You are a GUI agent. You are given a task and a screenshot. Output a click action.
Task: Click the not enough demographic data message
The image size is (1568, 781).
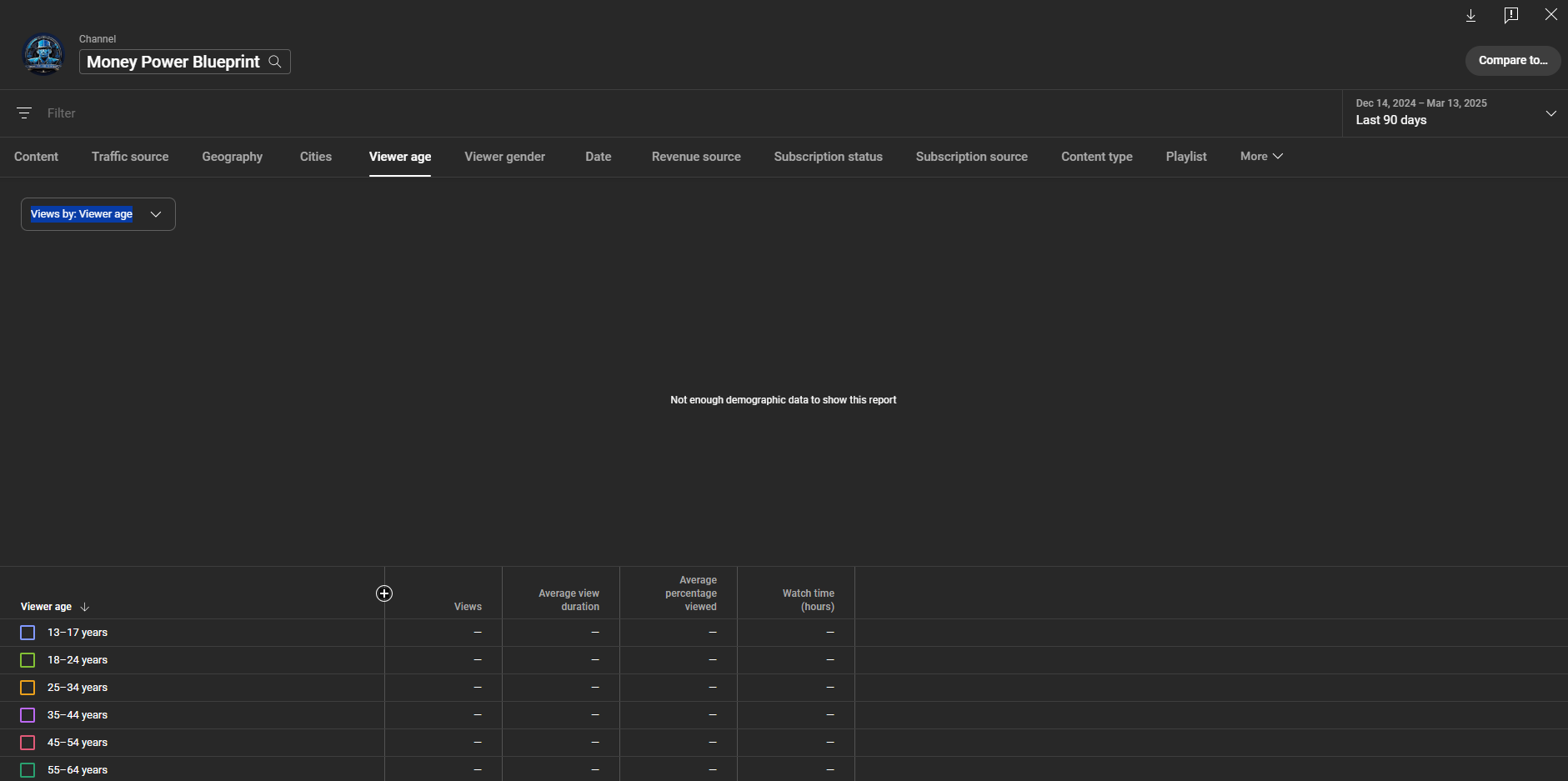[784, 400]
